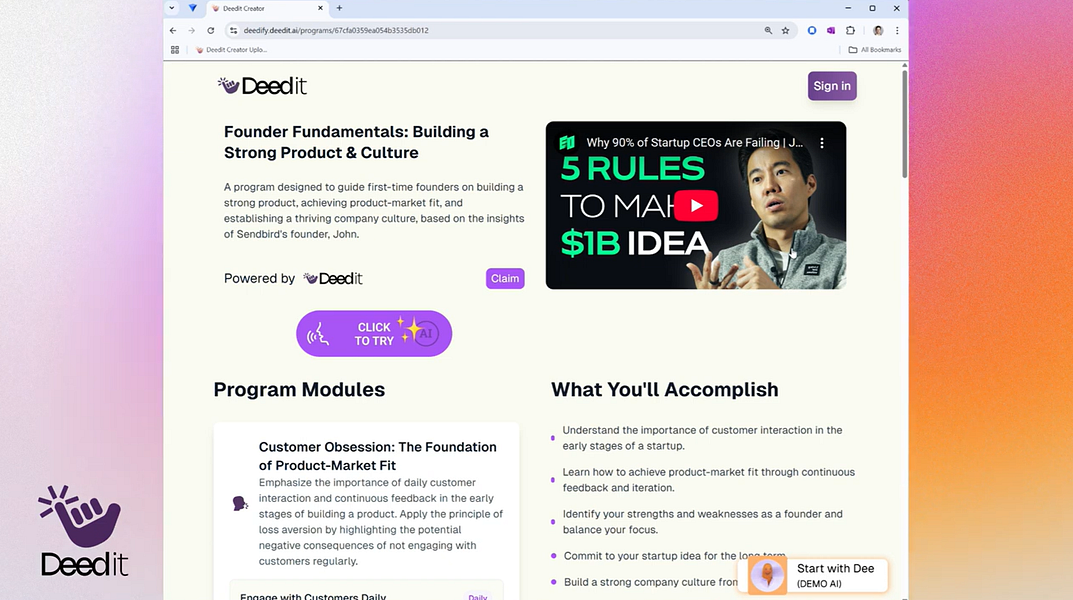The image size is (1073, 600).
Task: Open a new browser tab
Action: [339, 8]
